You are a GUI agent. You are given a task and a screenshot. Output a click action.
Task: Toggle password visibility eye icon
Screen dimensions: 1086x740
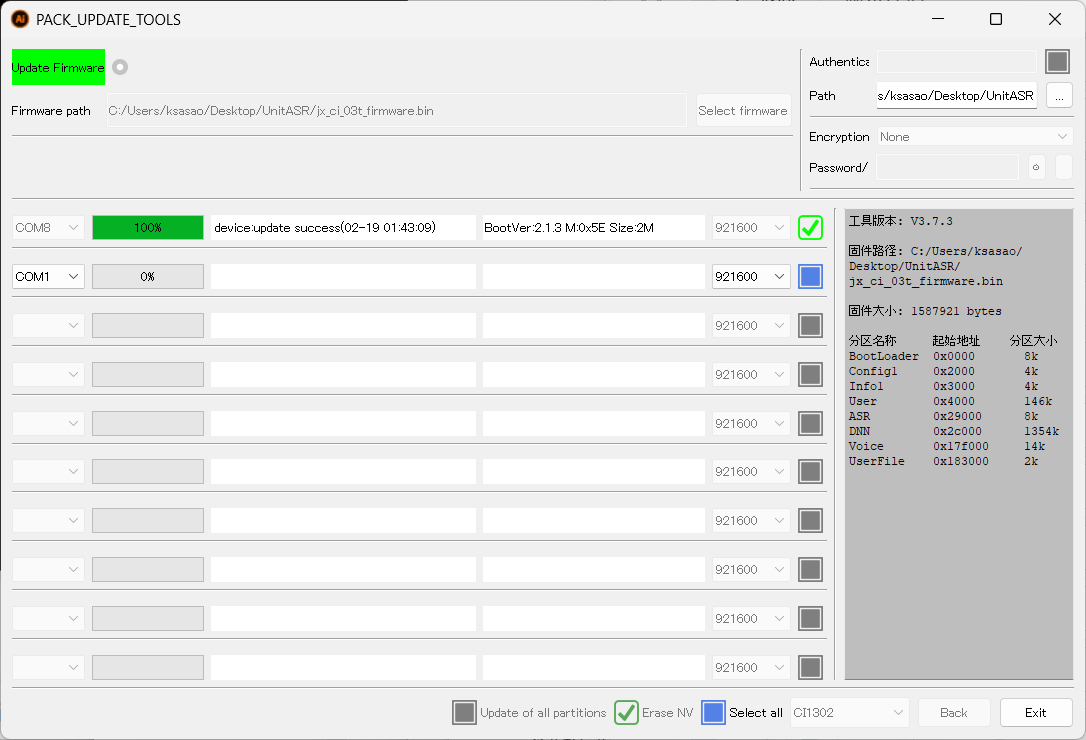tap(1036, 167)
